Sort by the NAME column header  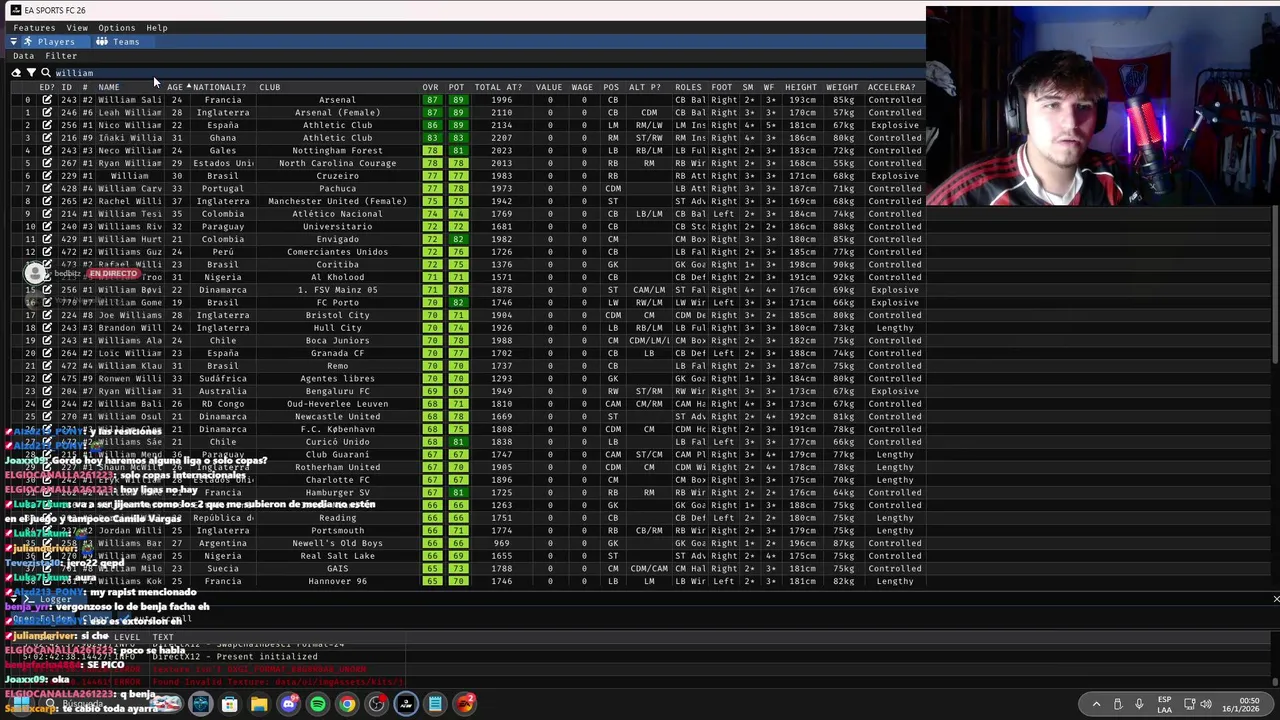point(109,87)
